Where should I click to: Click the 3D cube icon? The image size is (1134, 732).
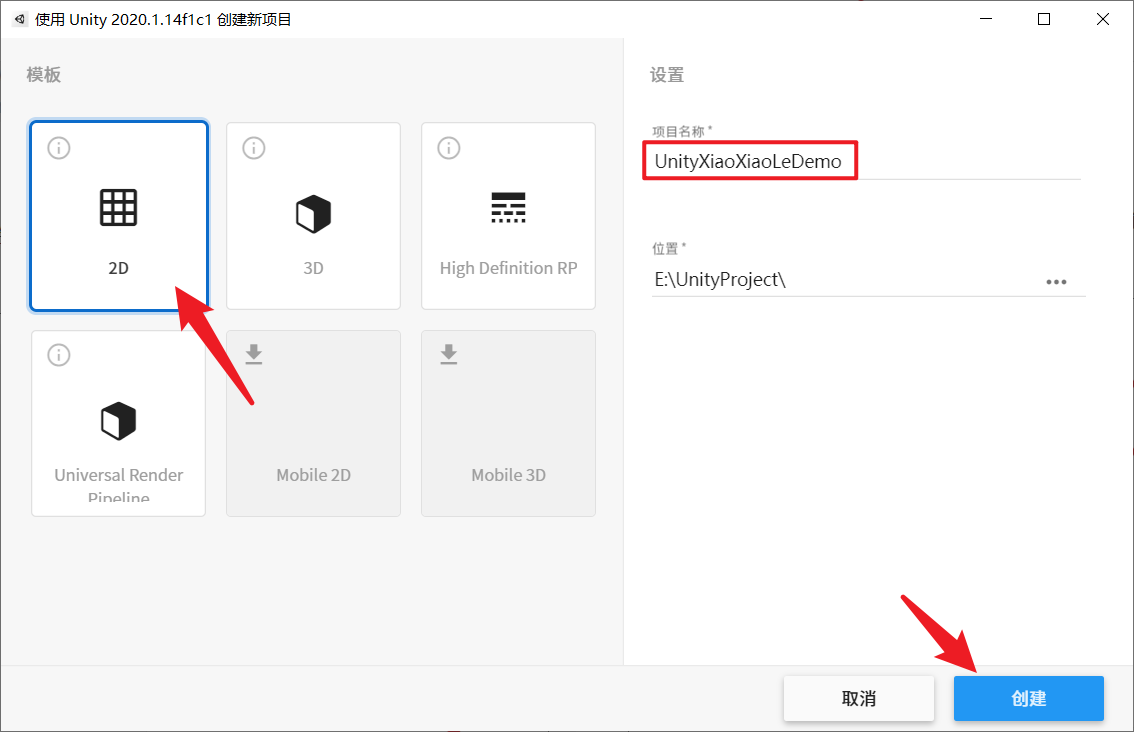(313, 214)
